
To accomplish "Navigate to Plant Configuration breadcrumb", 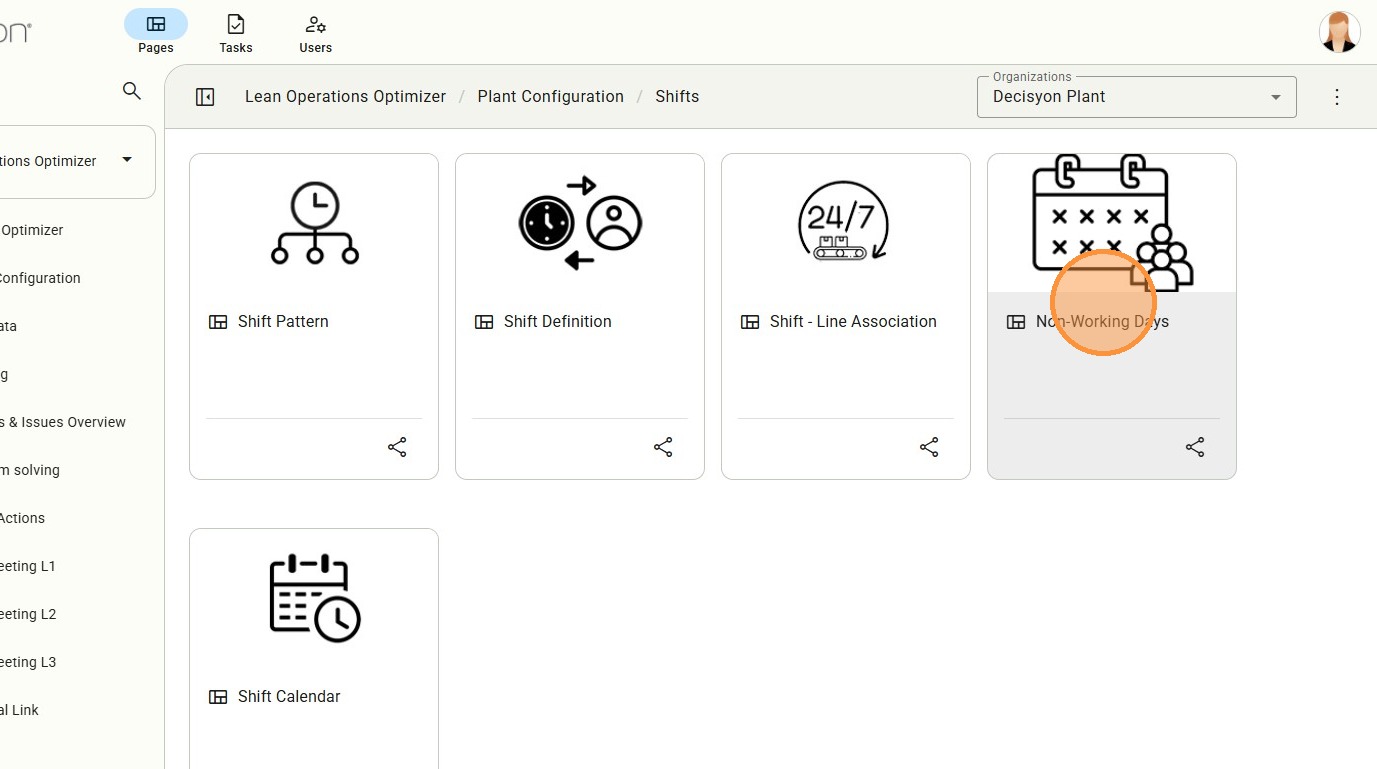I will tap(550, 97).
